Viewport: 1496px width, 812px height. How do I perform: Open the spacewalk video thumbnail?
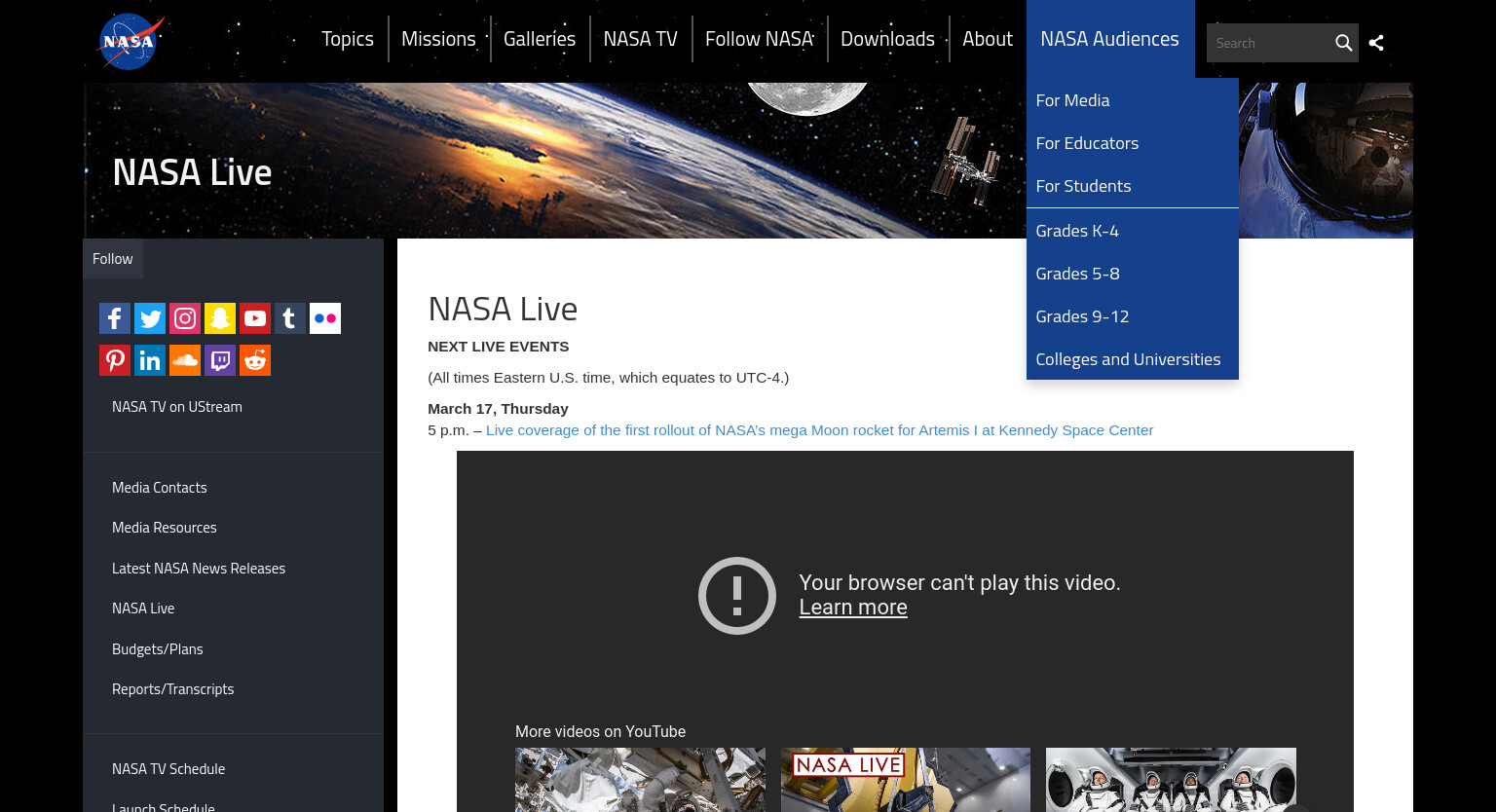pyautogui.click(x=640, y=780)
